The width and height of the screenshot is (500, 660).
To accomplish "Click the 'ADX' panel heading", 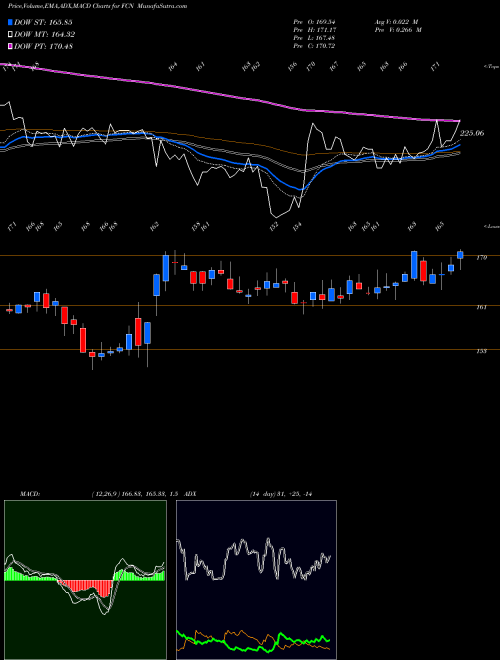I will tap(191, 494).
